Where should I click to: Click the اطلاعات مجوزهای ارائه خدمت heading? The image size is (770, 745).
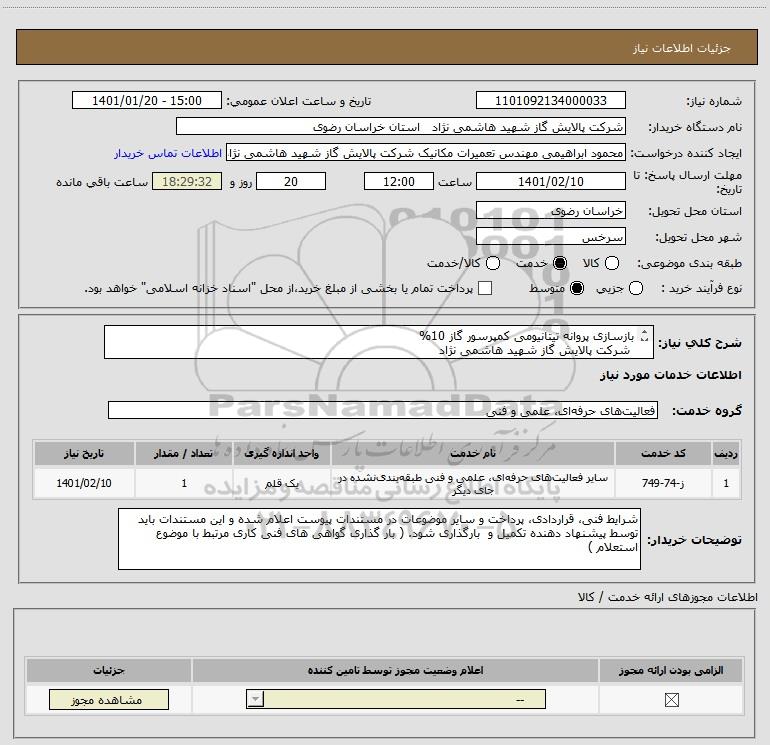668,597
